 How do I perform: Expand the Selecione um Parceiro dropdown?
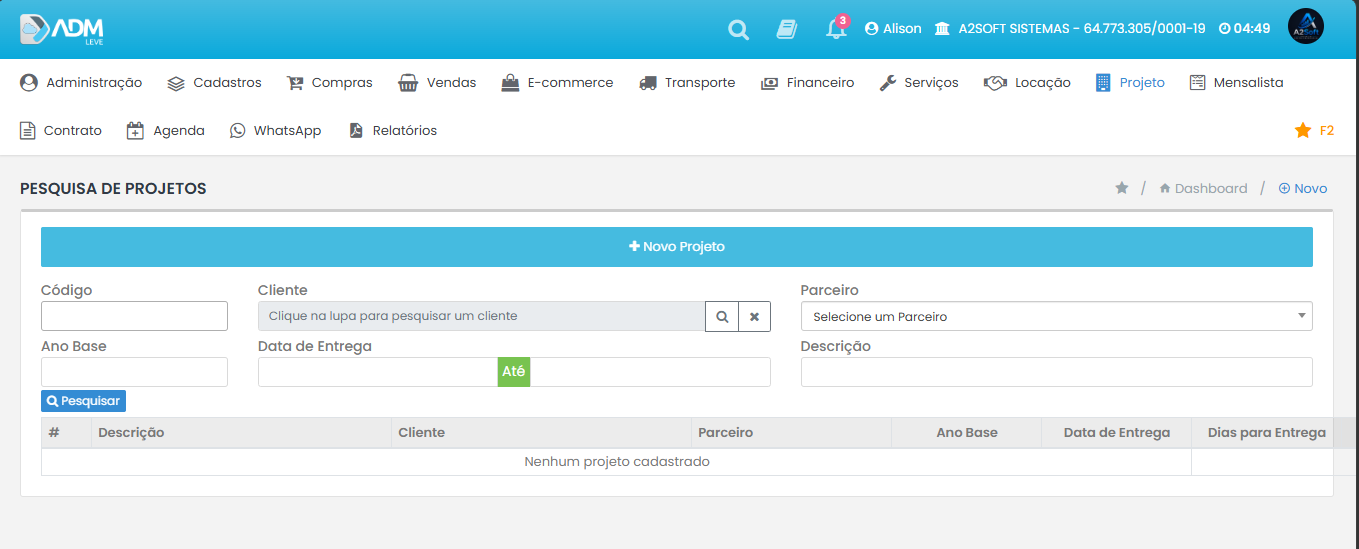pyautogui.click(x=1057, y=316)
